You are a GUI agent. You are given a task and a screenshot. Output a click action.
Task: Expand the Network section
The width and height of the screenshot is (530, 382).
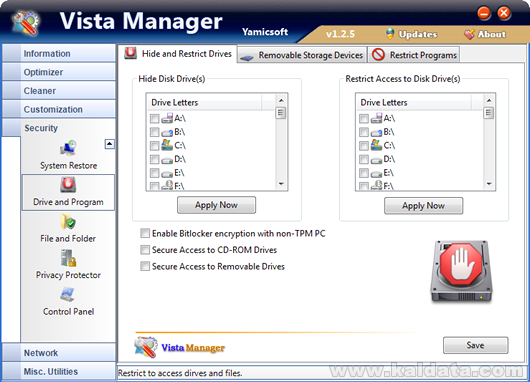coord(59,353)
